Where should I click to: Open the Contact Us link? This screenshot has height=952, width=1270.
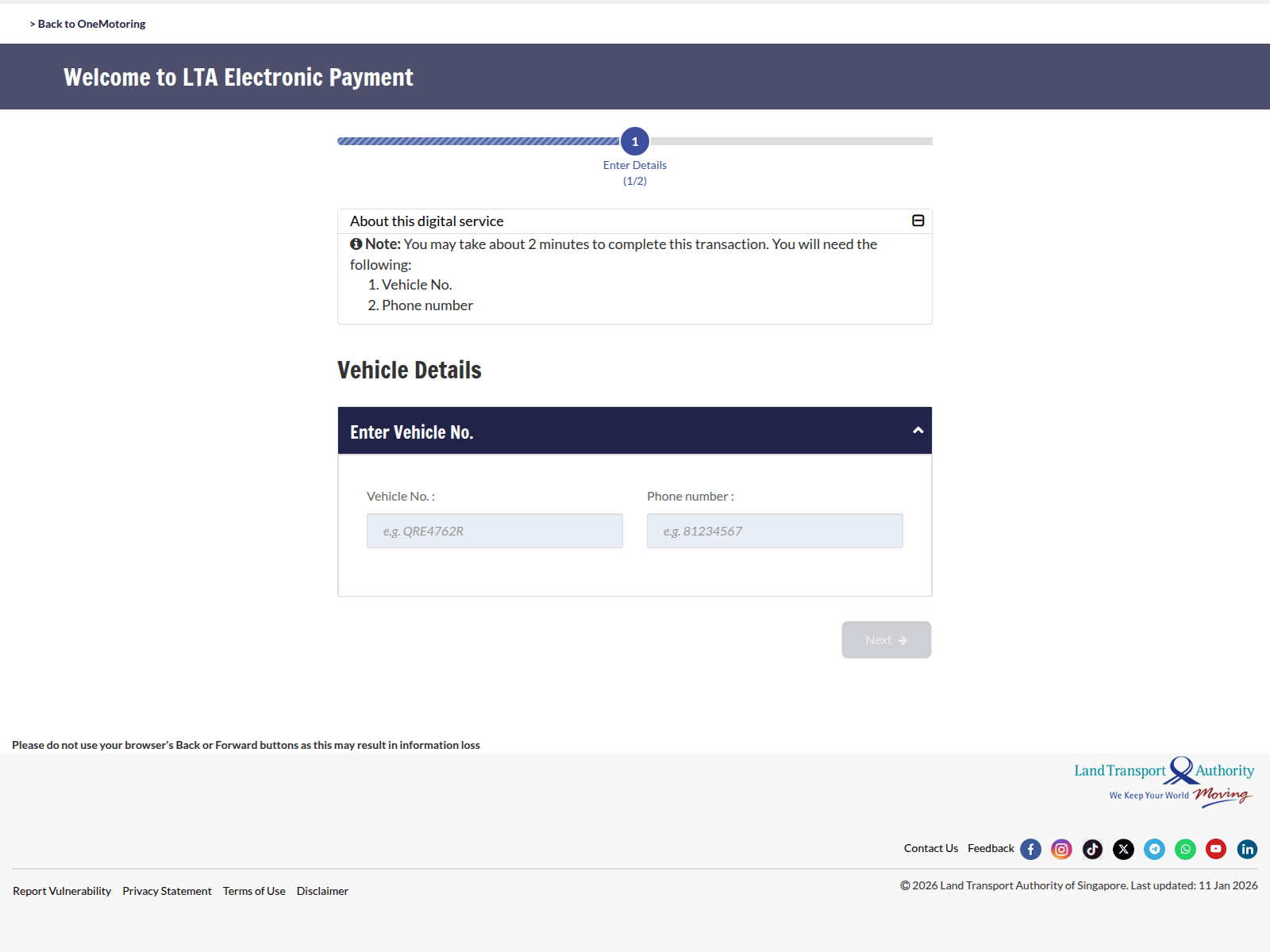point(931,848)
